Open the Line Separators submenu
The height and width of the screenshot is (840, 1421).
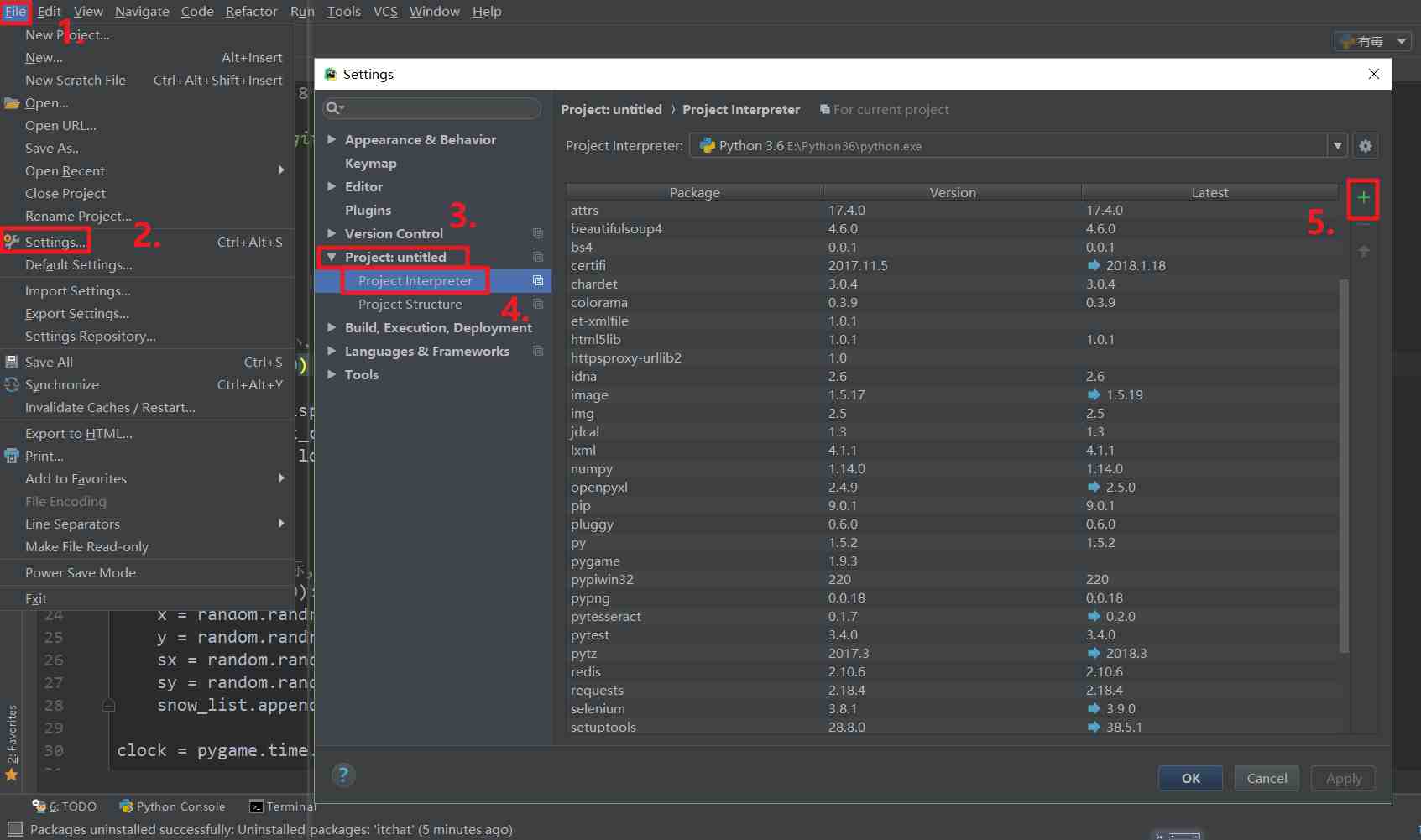coord(147,524)
